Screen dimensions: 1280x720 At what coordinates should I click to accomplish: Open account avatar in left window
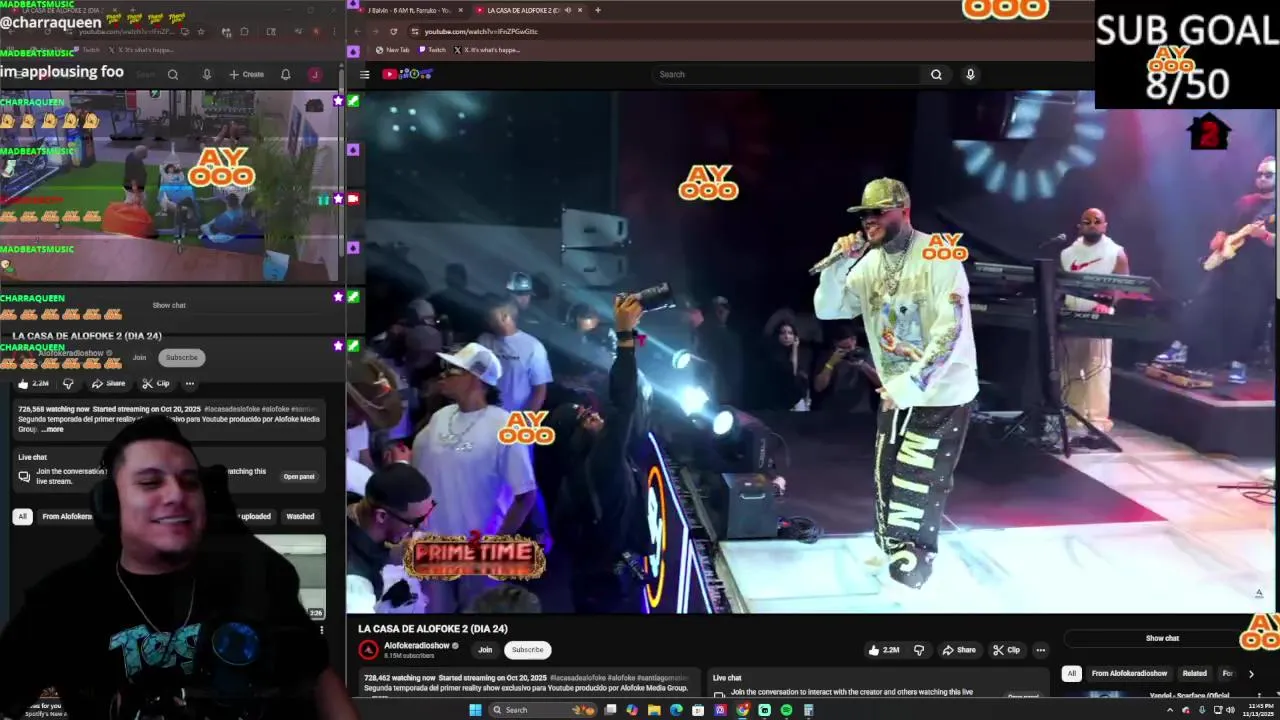[314, 74]
